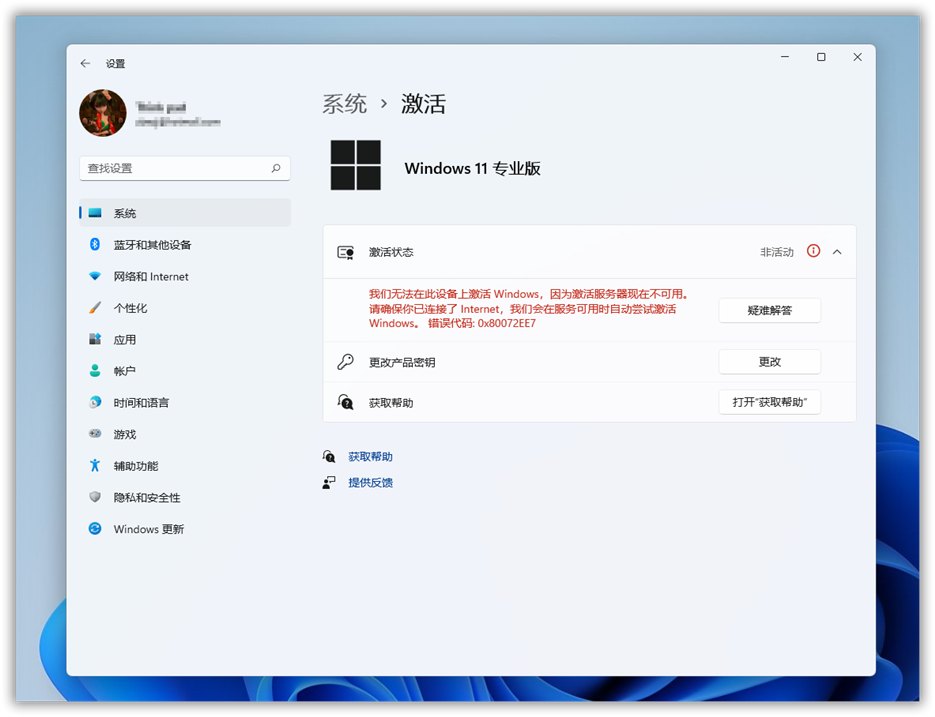
Task: Click the Bluetooth icon in sidebar
Action: pyautogui.click(x=95, y=245)
